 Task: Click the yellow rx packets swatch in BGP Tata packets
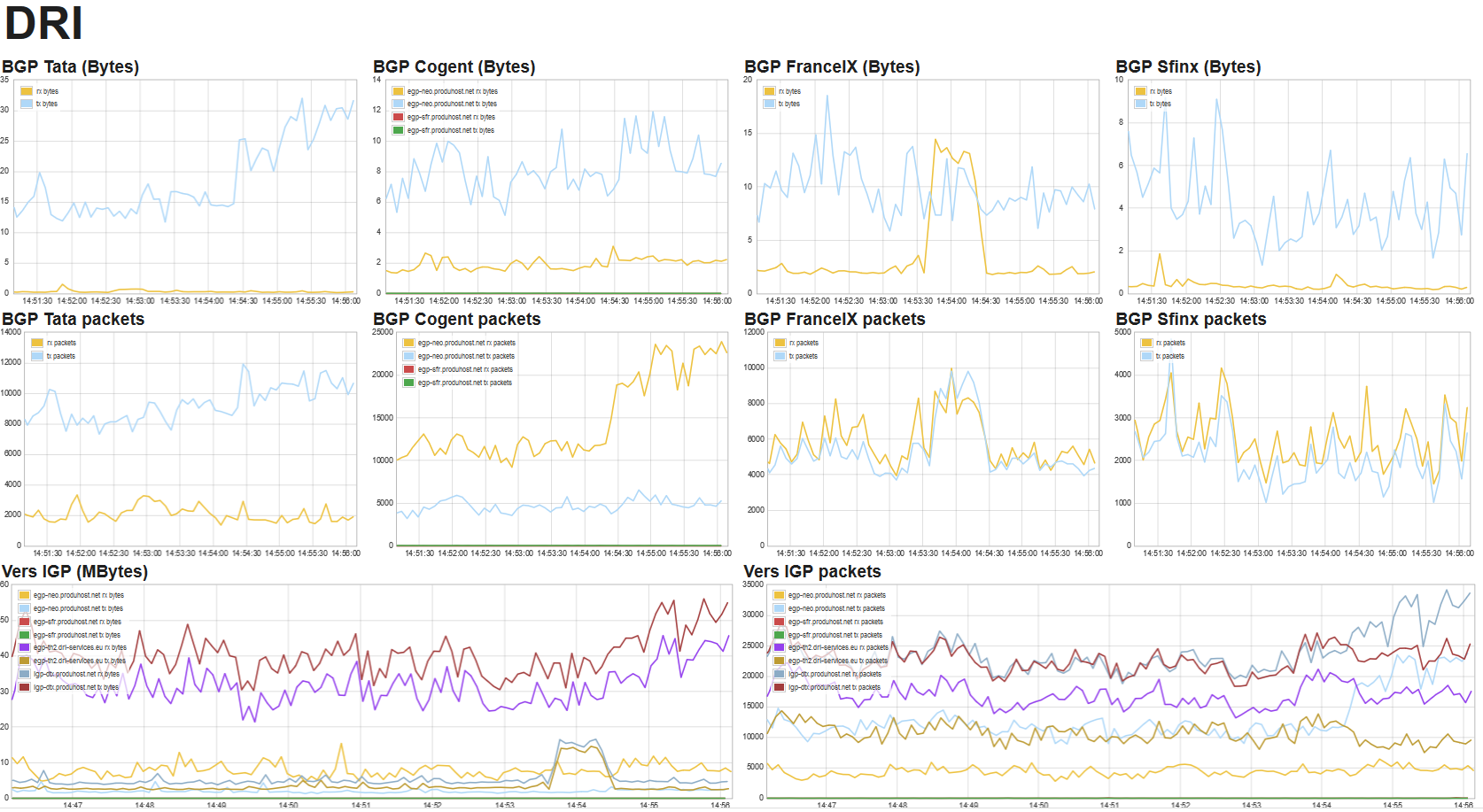(x=37, y=343)
